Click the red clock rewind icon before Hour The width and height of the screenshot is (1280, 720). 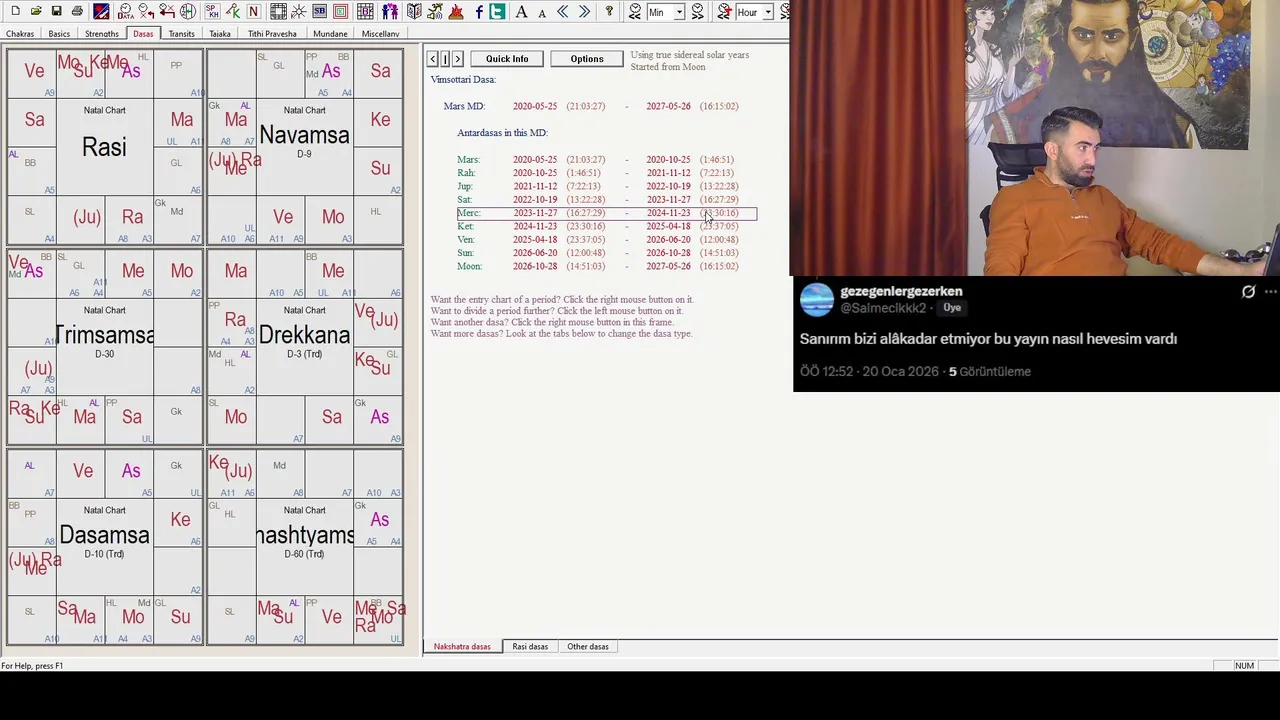pyautogui.click(x=724, y=11)
